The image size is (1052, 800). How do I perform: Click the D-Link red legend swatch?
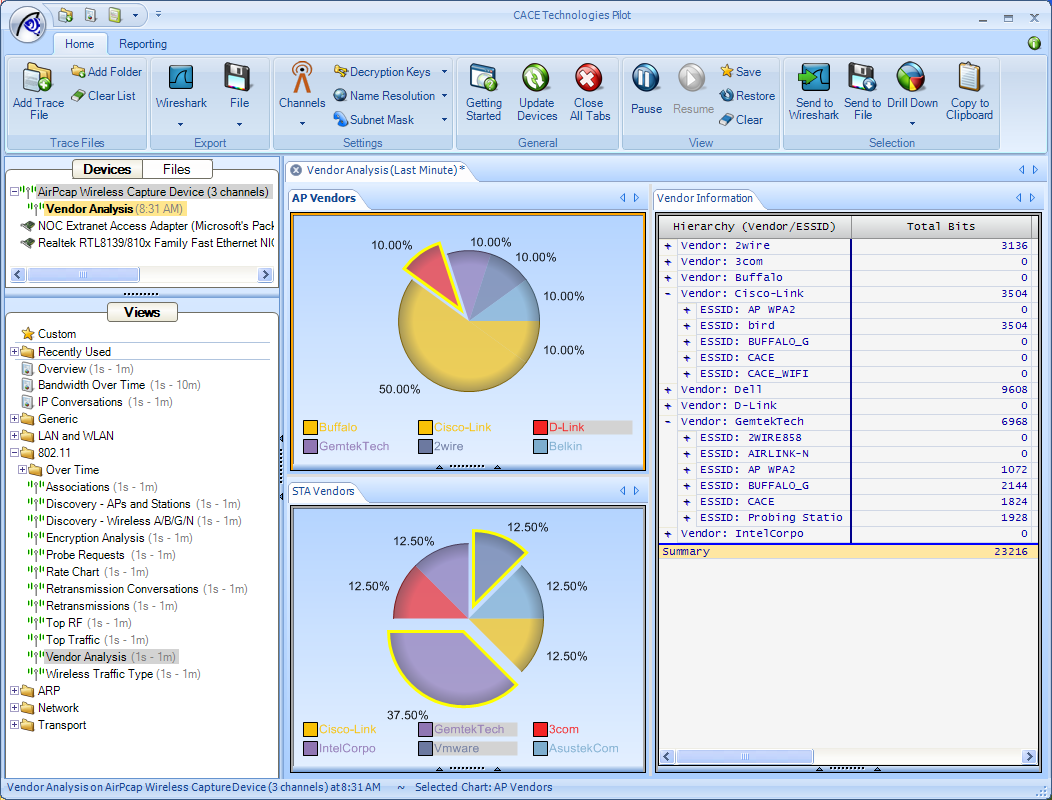pyautogui.click(x=540, y=428)
